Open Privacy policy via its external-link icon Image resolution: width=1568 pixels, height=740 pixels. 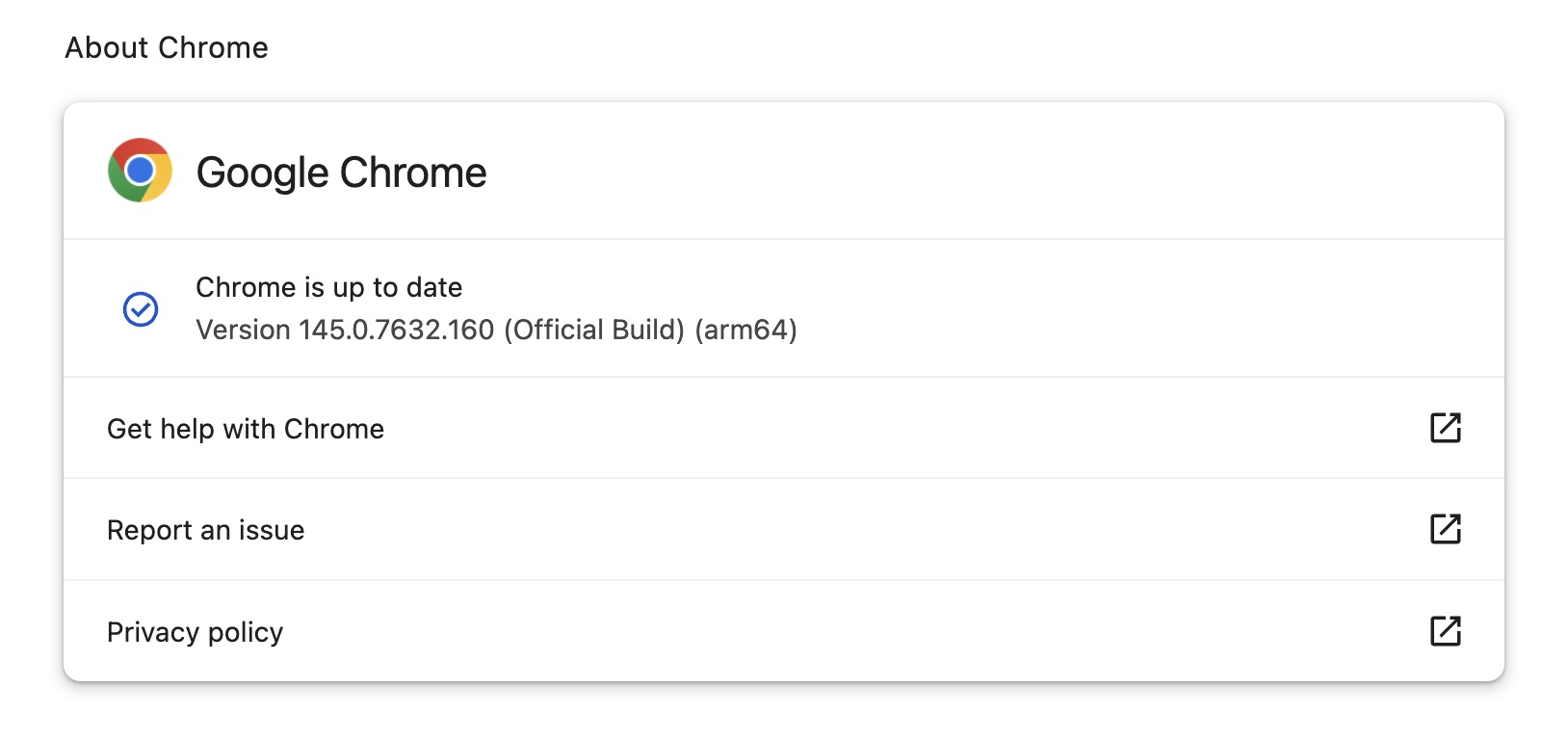[1445, 631]
